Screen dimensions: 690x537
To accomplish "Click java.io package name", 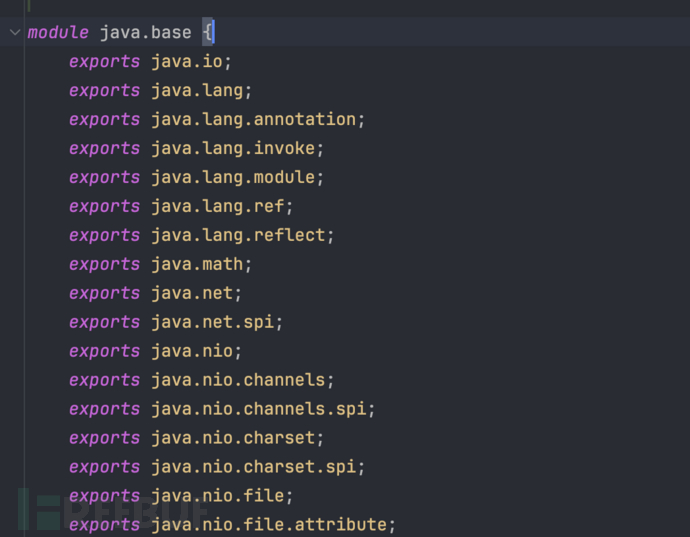I will coord(190,62).
